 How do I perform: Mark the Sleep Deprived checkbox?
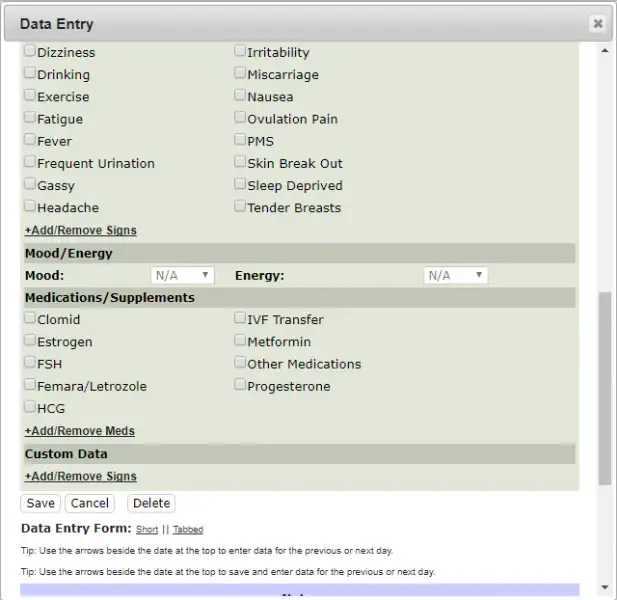pyautogui.click(x=241, y=185)
